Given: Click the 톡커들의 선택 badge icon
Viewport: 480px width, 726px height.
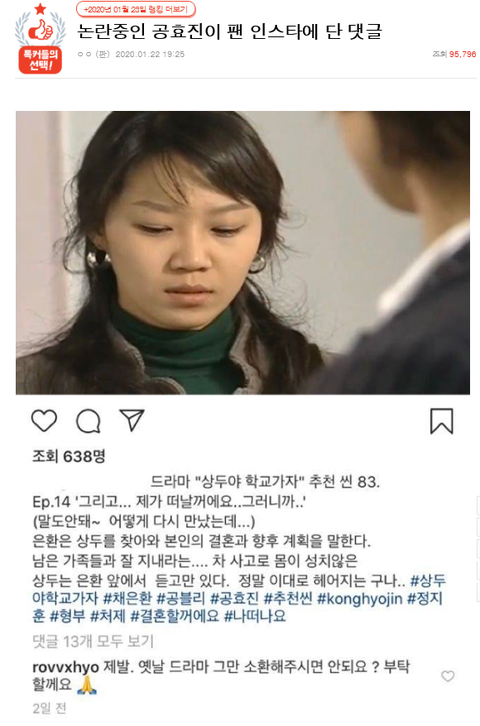Looking at the screenshot, I should click(40, 39).
